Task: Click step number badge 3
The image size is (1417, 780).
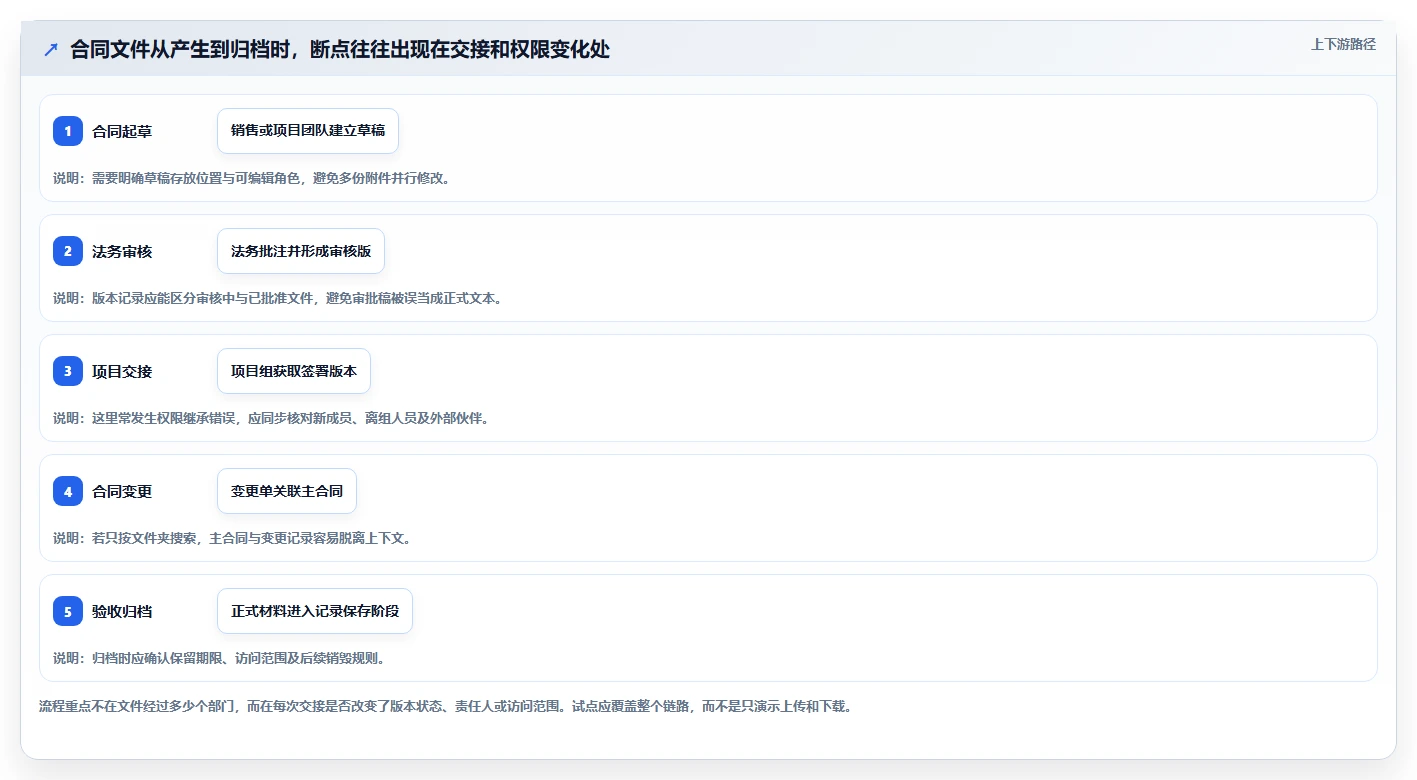Action: tap(68, 371)
